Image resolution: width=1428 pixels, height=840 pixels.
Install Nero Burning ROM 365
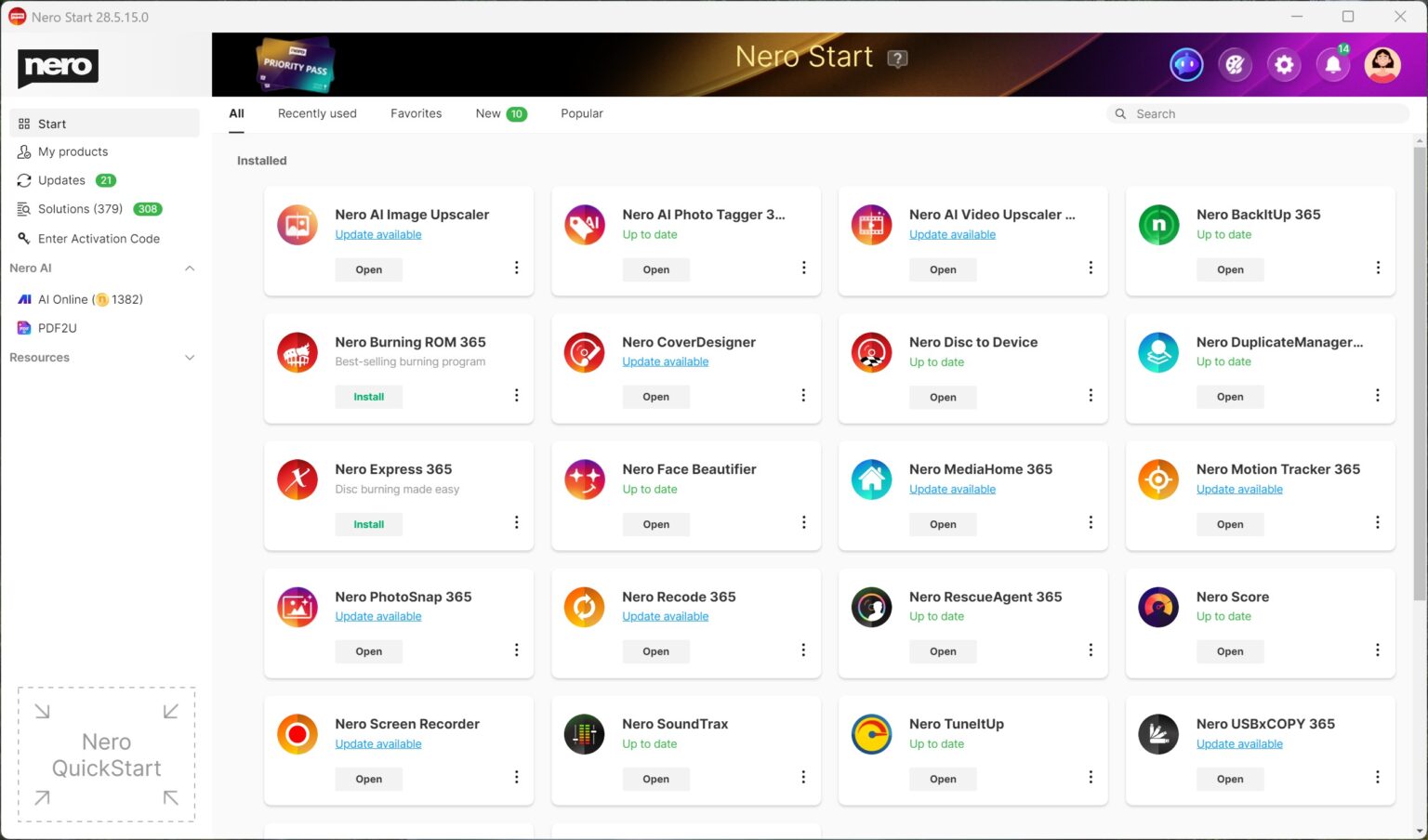coord(368,396)
